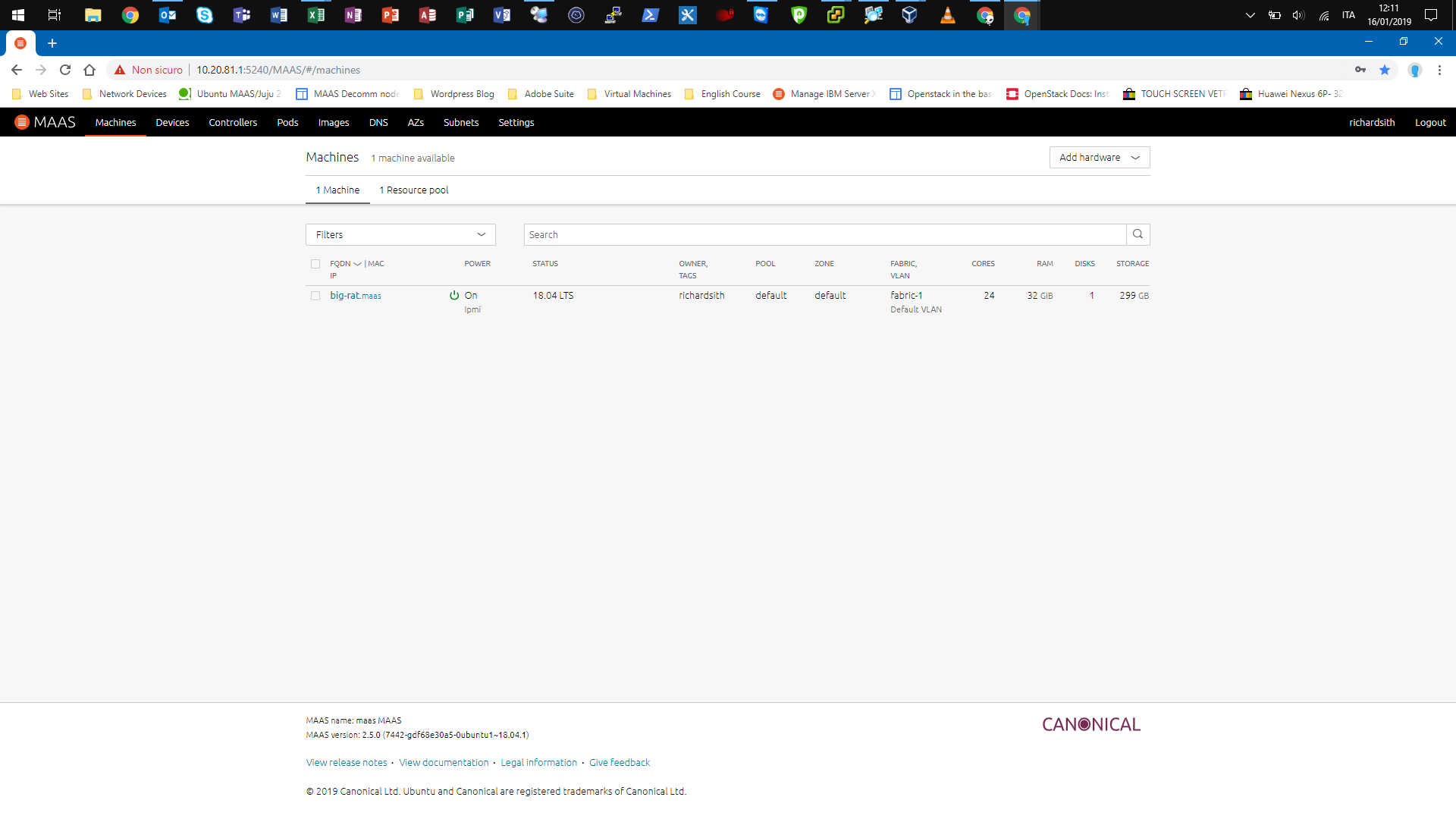Check the big-rat machine checkbox

[315, 296]
